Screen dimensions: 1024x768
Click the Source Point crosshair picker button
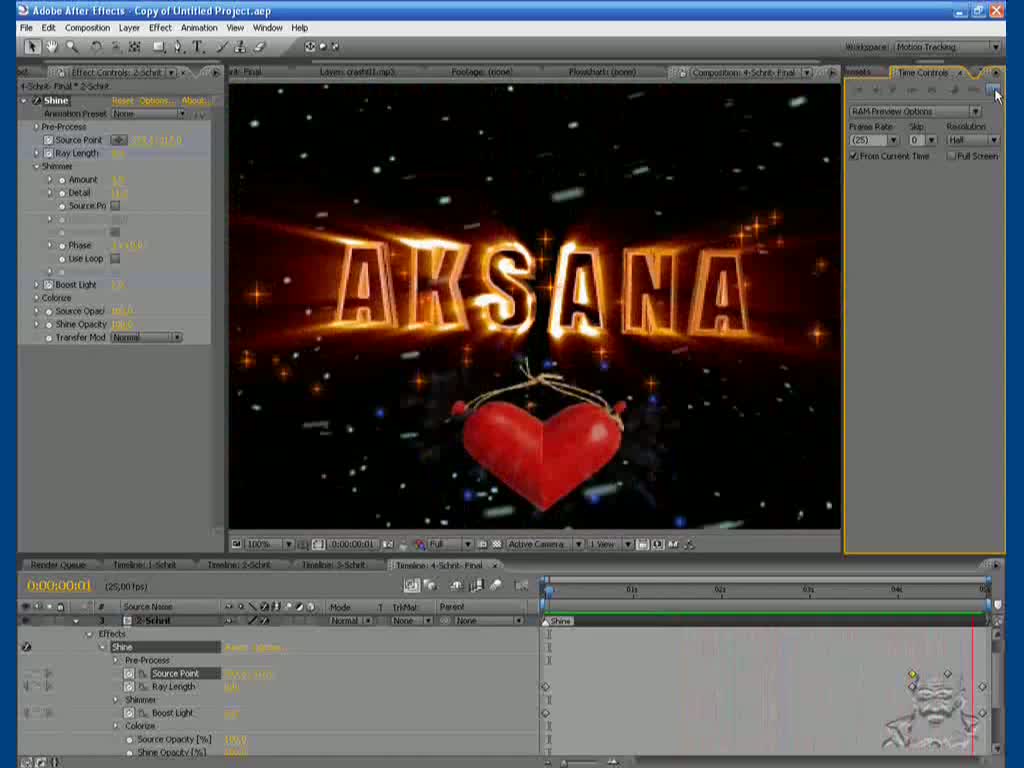pos(118,140)
